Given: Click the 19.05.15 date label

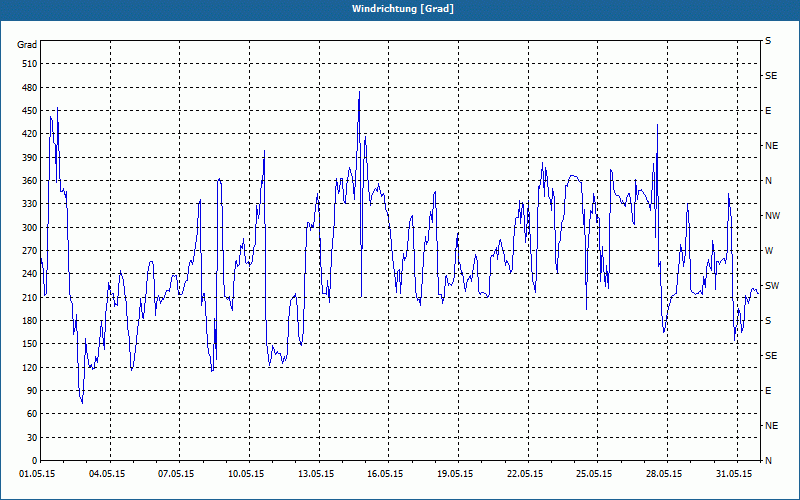Looking at the screenshot, I should [455, 474].
